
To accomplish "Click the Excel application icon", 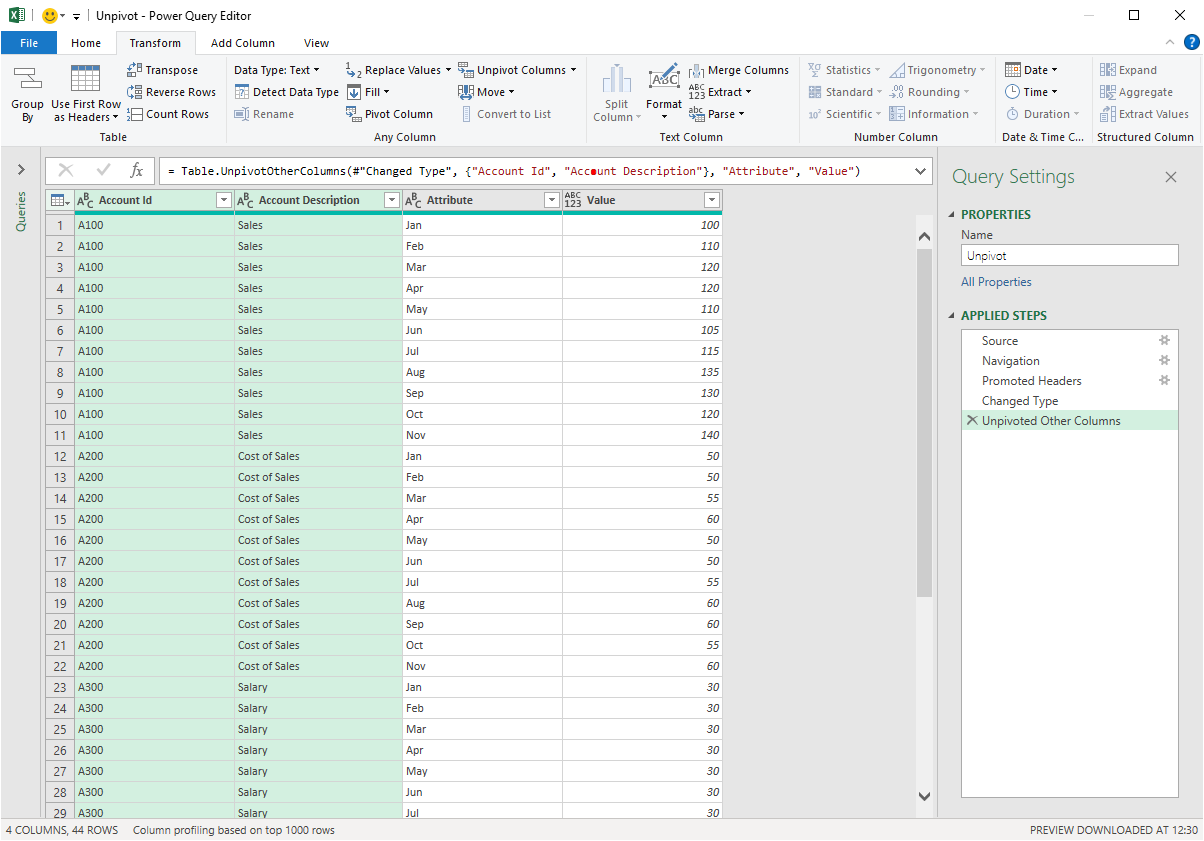I will (17, 16).
